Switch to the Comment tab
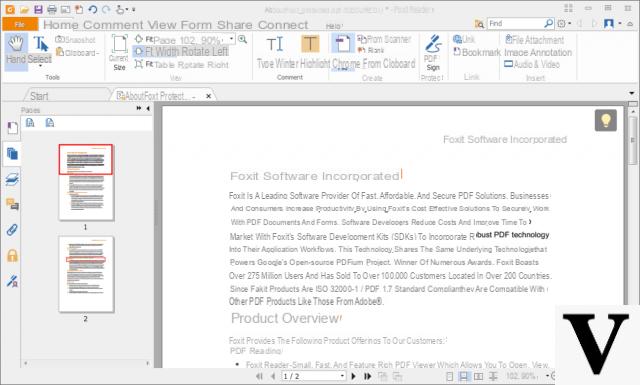The height and width of the screenshot is (385, 640). (x=113, y=25)
